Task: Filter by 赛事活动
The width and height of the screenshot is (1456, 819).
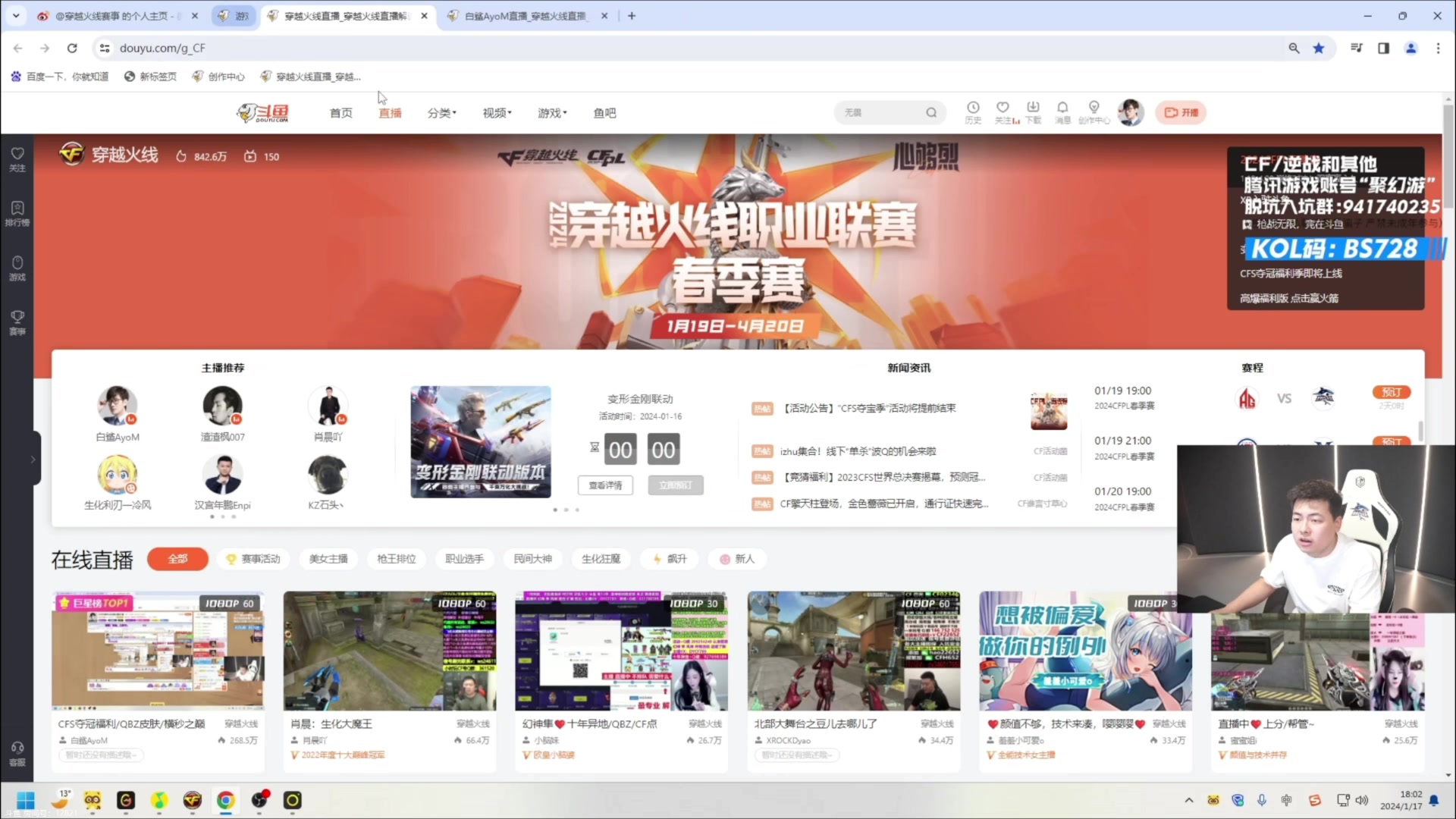Action: [253, 559]
